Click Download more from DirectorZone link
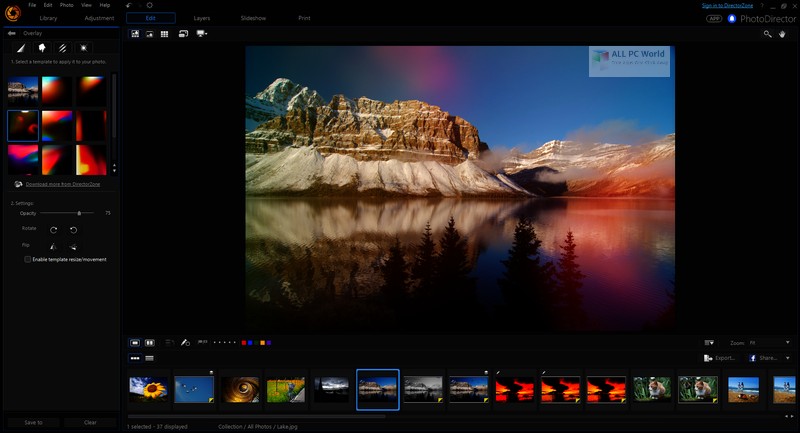Image resolution: width=800 pixels, height=433 pixels. pos(60,184)
